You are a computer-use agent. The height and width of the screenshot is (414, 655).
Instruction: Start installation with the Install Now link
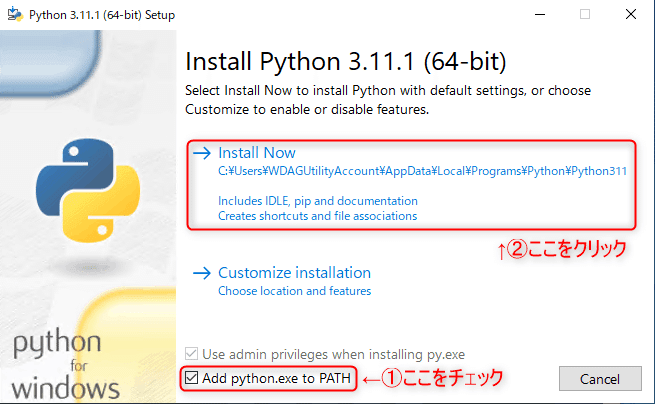[257, 153]
